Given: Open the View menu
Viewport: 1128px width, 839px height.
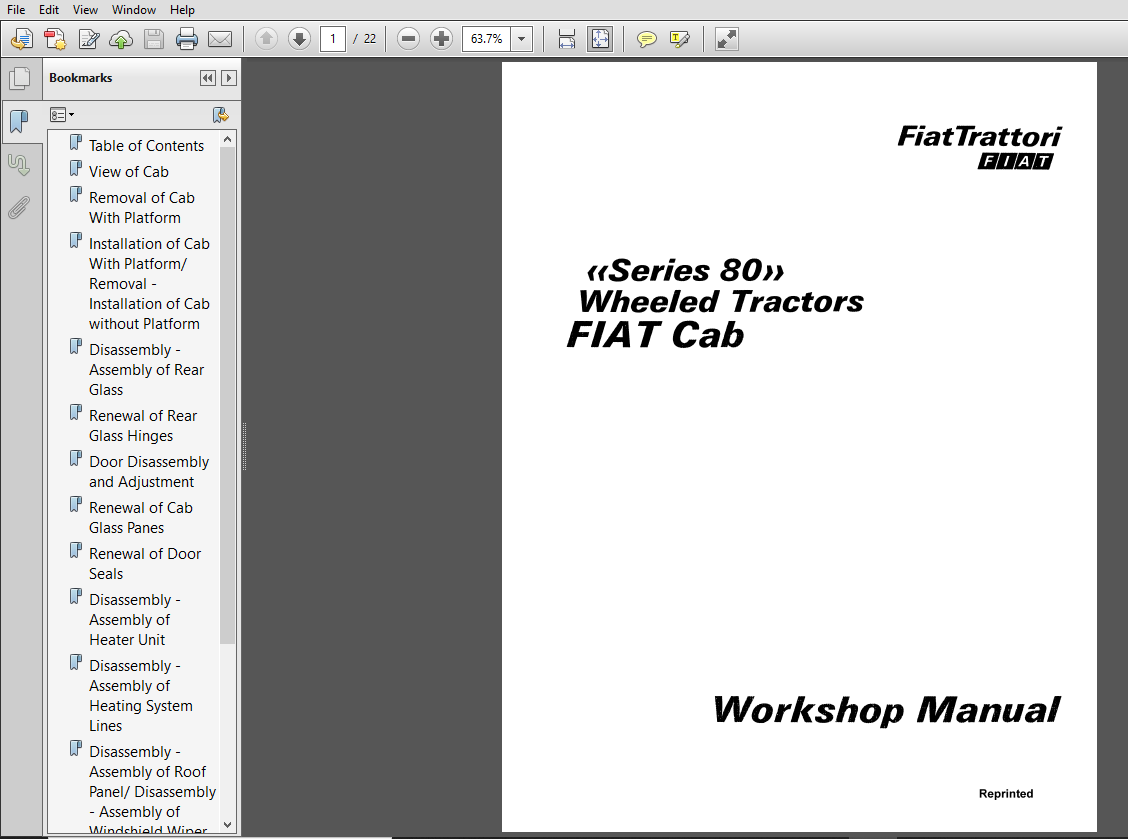Looking at the screenshot, I should [85, 9].
